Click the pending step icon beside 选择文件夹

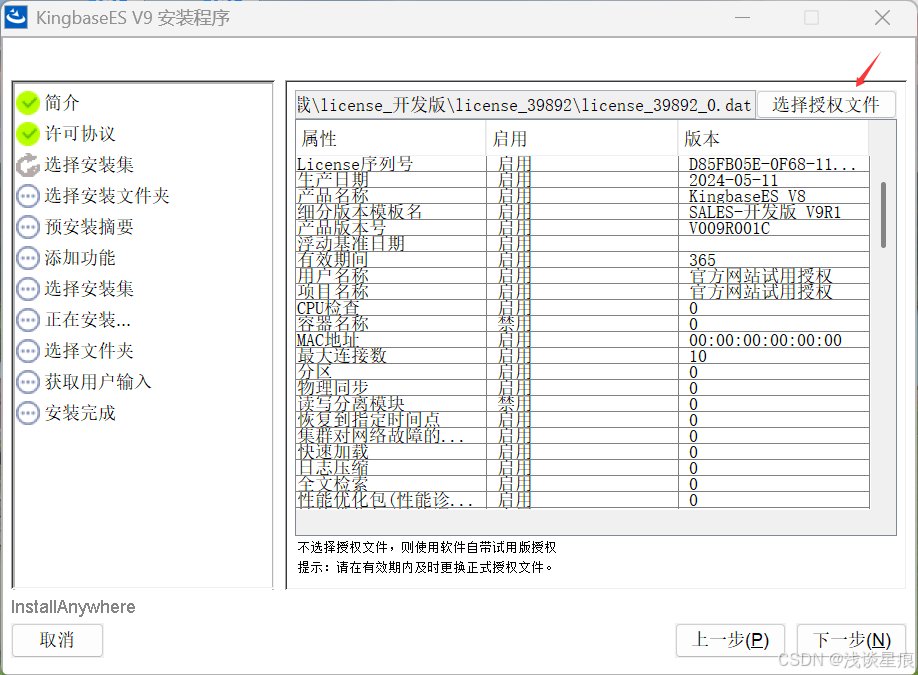click(28, 351)
